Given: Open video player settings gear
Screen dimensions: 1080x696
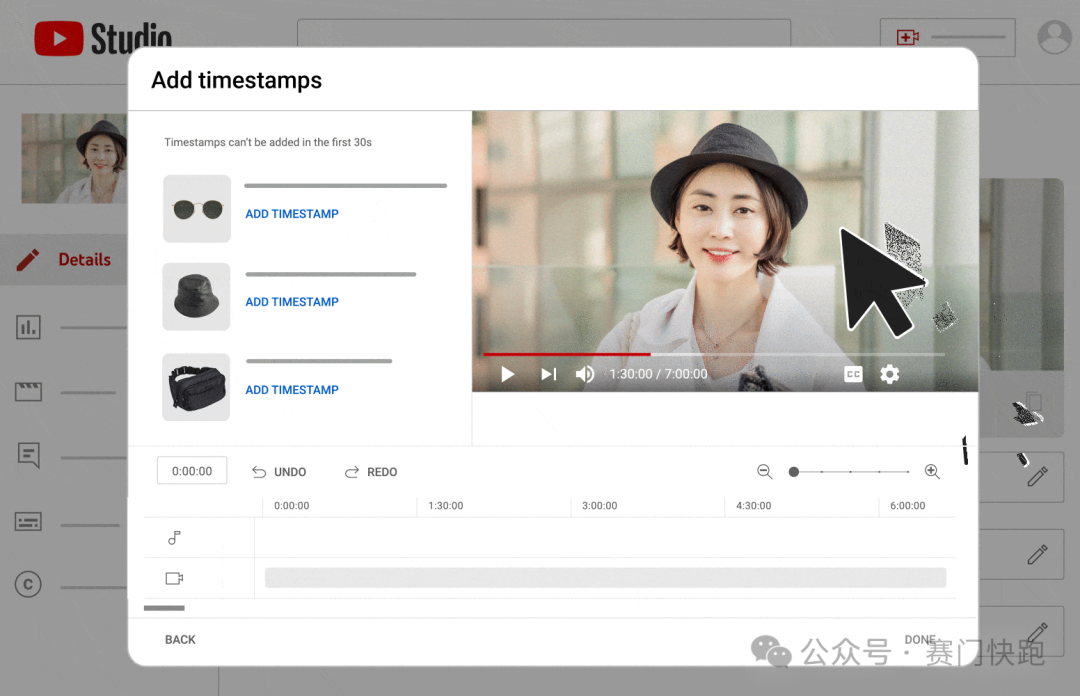Looking at the screenshot, I should click(x=889, y=374).
